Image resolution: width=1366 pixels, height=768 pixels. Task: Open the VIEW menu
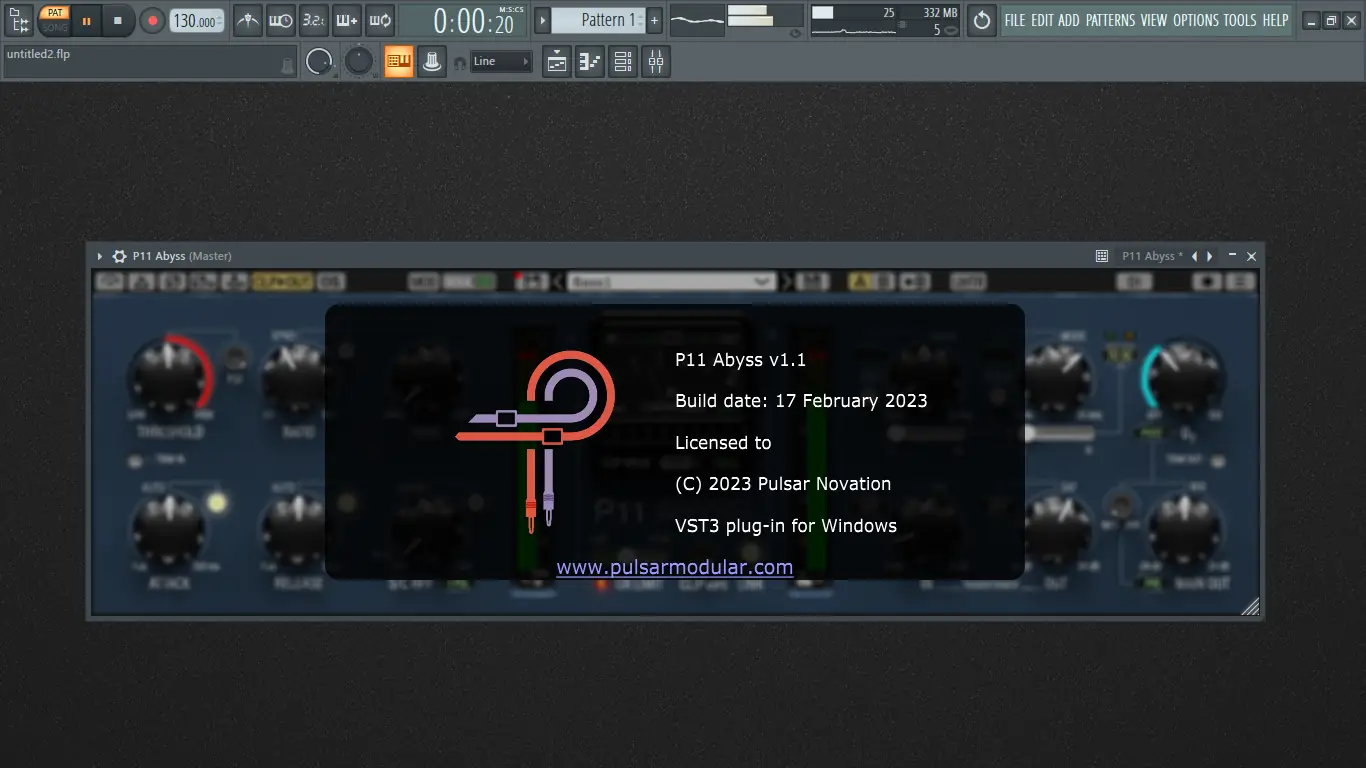(1154, 20)
